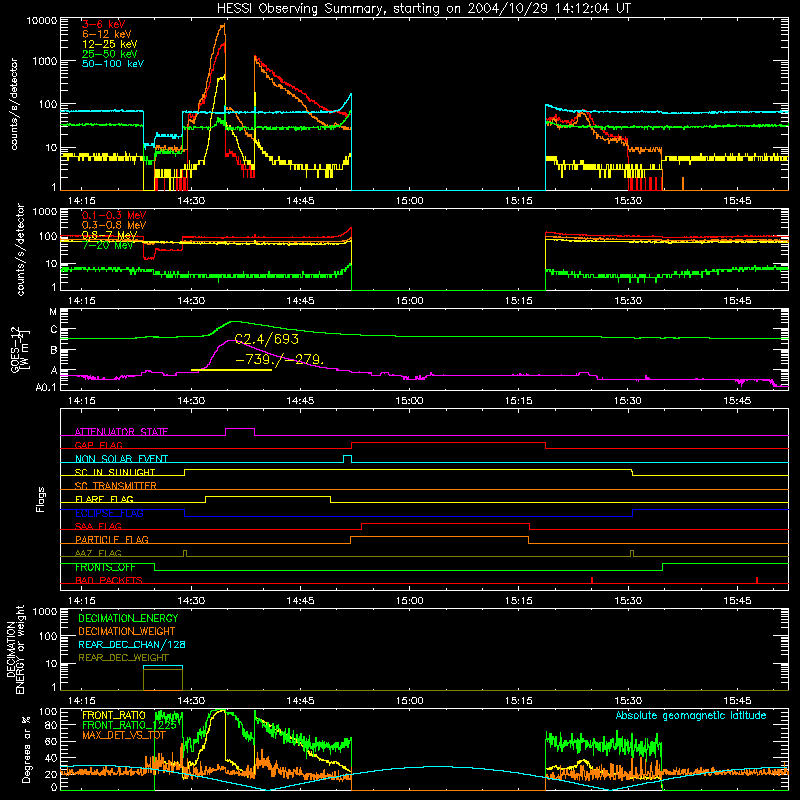The width and height of the screenshot is (800, 800).
Task: Select the '50-100 keV' legend label
Action: coord(113,63)
